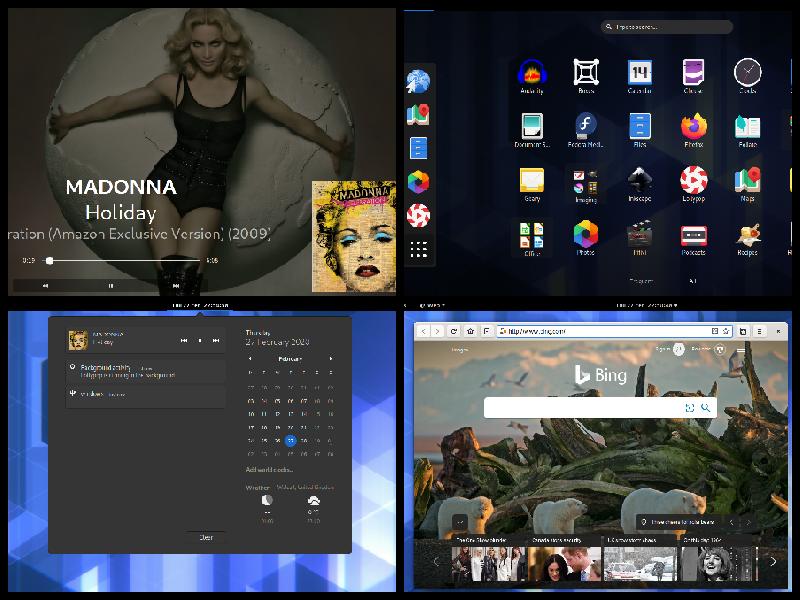800x600 pixels.
Task: Skip to next track in Lollypop player
Action: (x=176, y=286)
